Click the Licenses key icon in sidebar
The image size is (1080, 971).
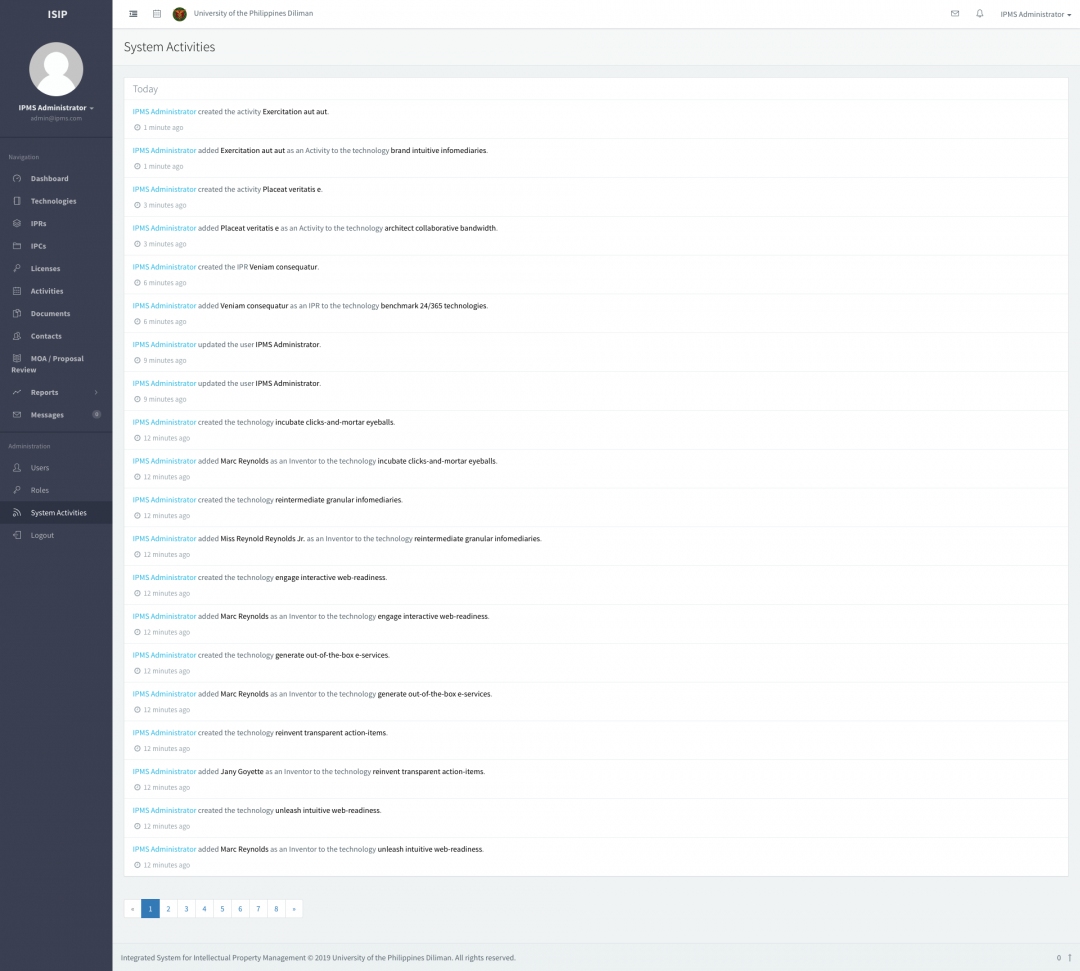[17, 269]
